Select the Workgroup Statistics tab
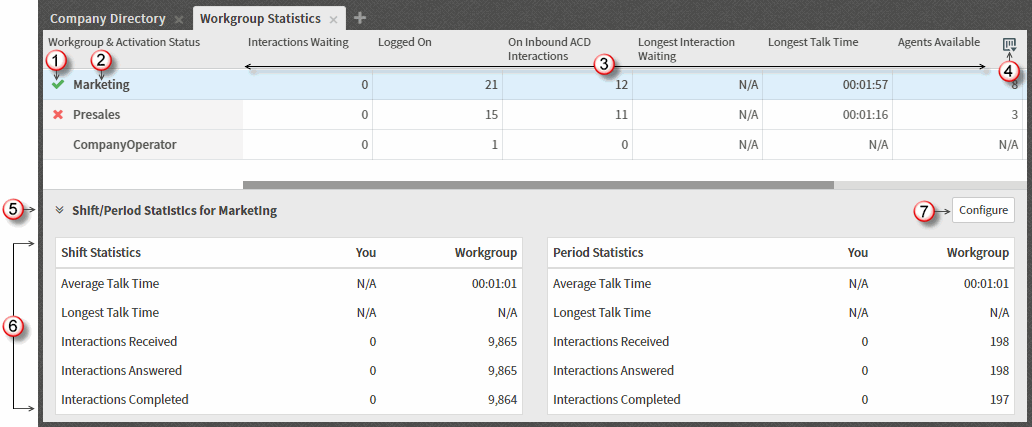This screenshot has width=1032, height=427. [x=260, y=18]
